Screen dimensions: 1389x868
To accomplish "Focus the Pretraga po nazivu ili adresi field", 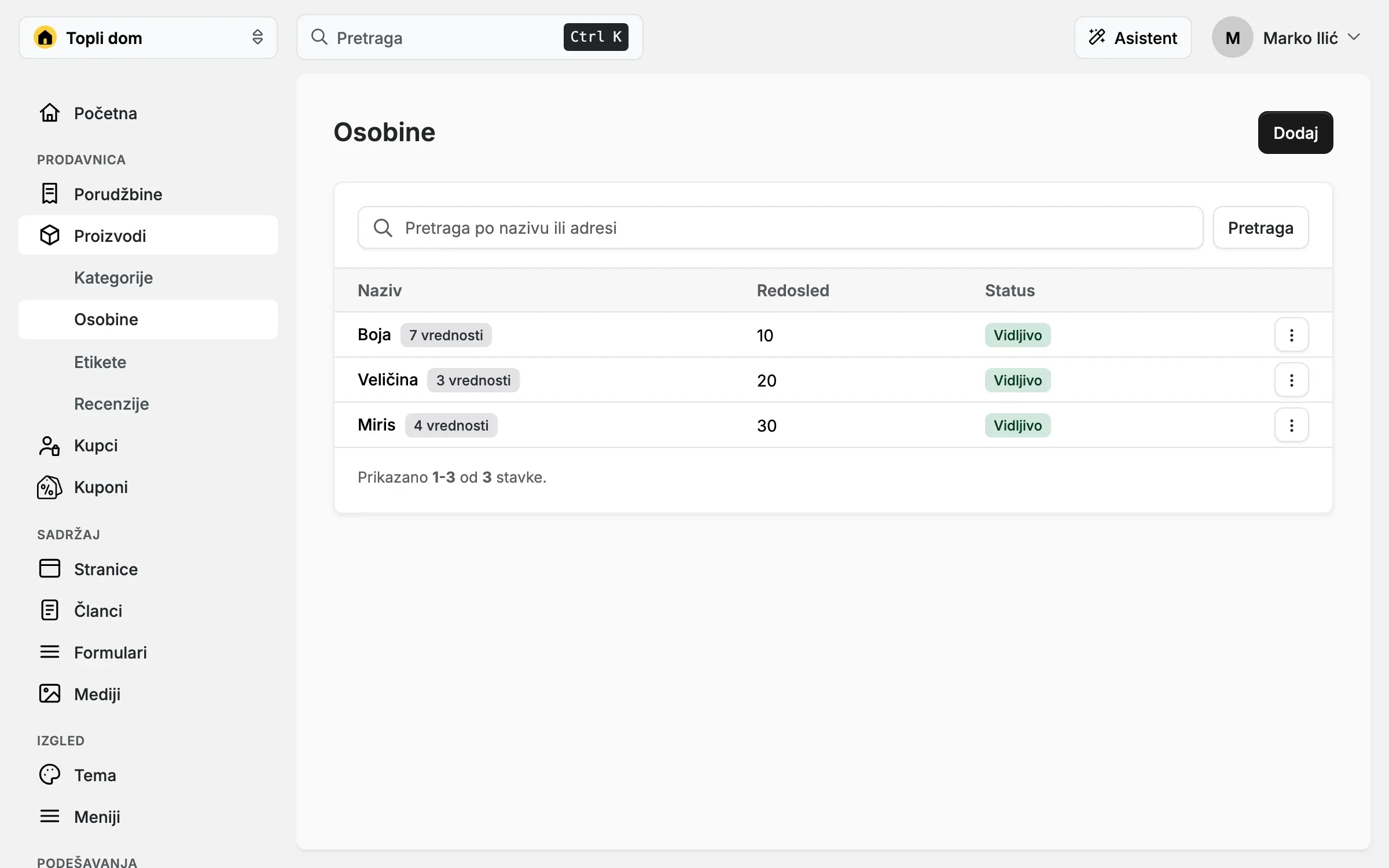I will 780,228.
